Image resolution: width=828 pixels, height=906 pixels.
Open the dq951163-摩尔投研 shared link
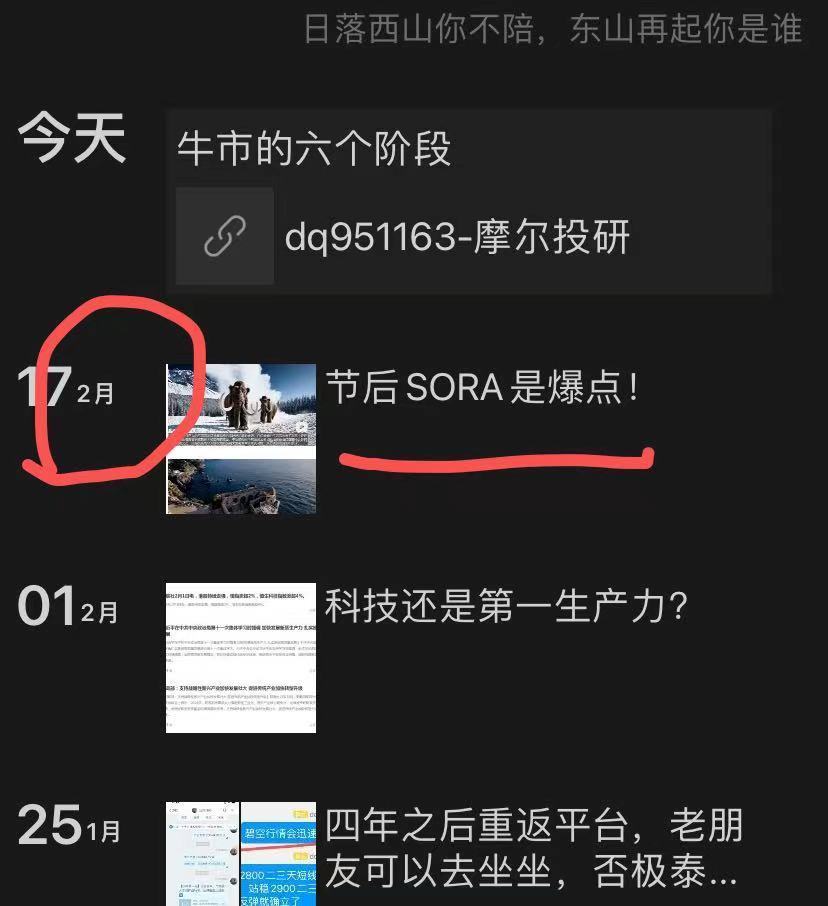(456, 236)
